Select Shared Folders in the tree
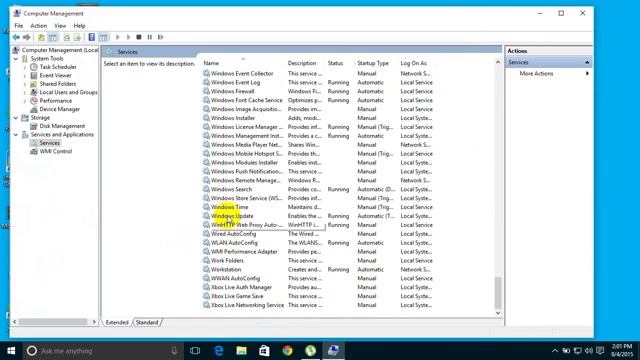 58,84
